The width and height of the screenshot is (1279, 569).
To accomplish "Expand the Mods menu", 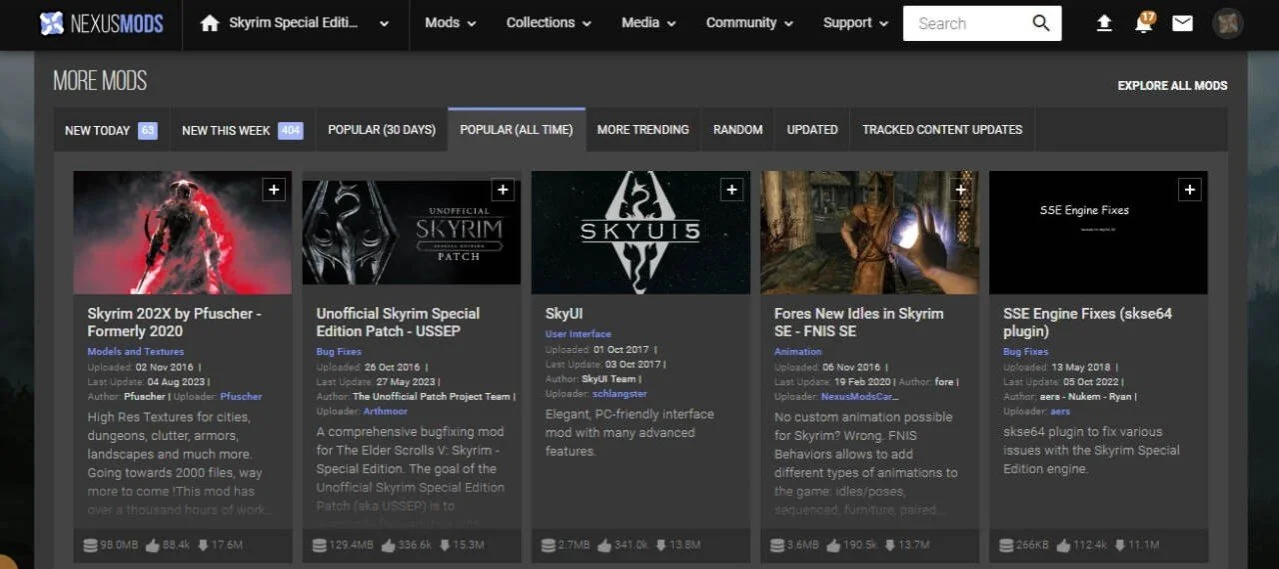I will pos(450,23).
